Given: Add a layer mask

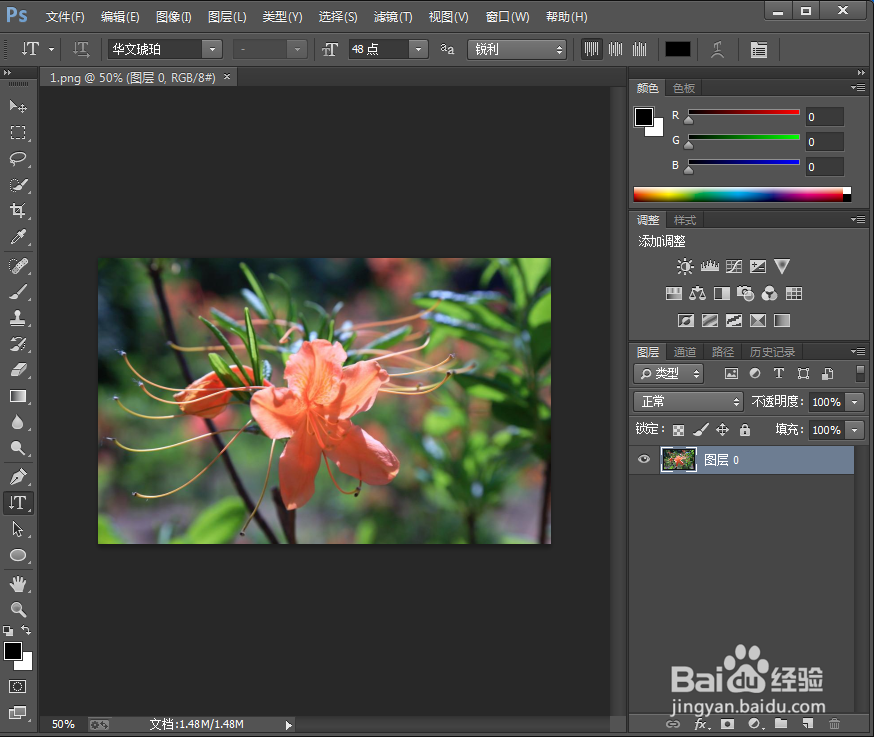Looking at the screenshot, I should pos(727,724).
